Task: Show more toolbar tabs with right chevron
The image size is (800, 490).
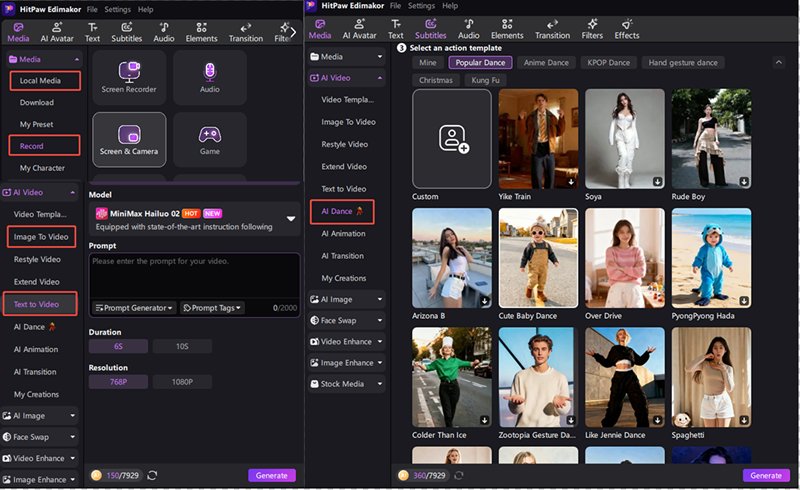Action: pos(293,32)
